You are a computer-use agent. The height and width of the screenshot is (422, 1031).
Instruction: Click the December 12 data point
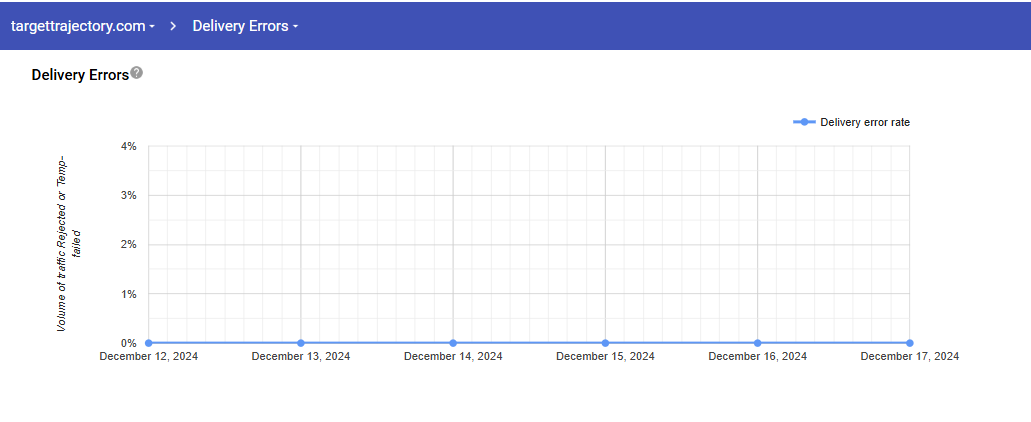tap(149, 343)
